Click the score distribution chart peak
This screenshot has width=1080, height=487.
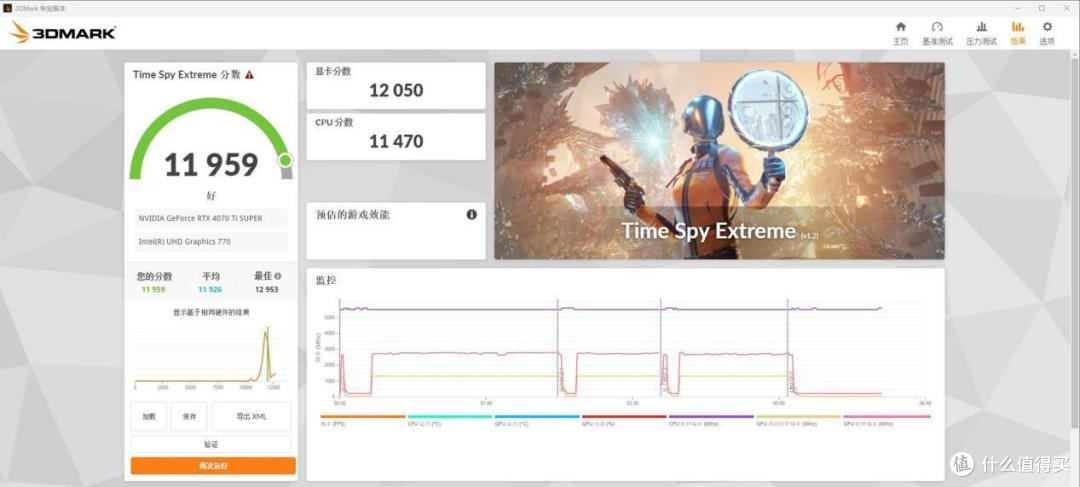pyautogui.click(x=267, y=332)
